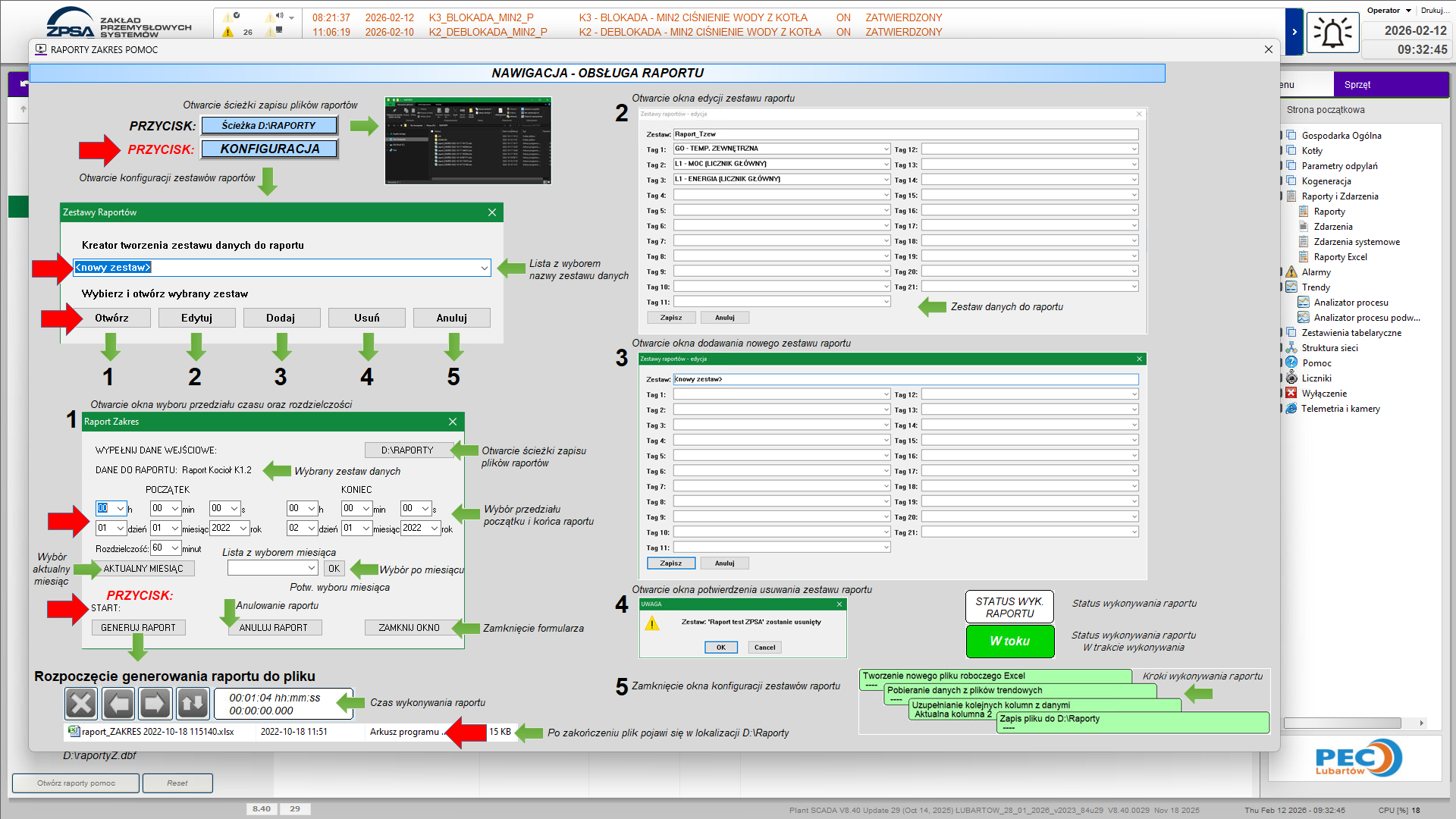Click Otwórz raporty pomoc button
The image size is (1456, 819).
point(76,783)
